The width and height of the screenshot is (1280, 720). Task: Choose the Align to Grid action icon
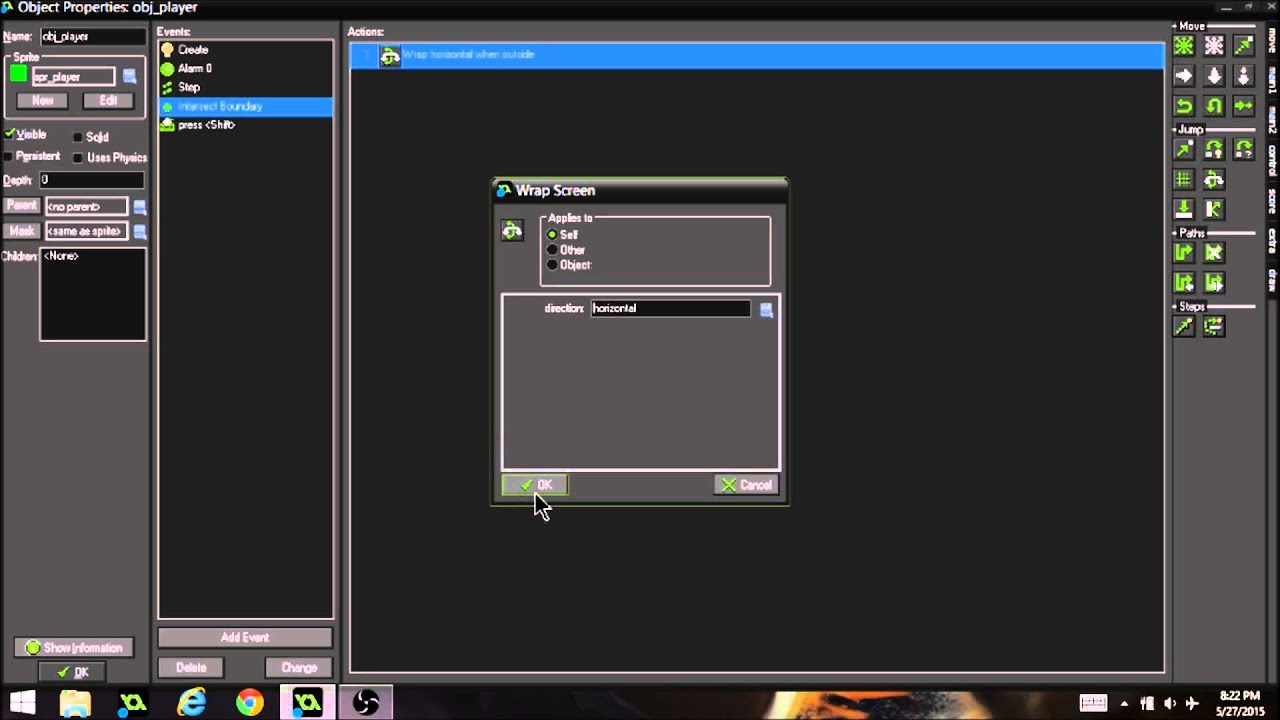click(x=1184, y=180)
